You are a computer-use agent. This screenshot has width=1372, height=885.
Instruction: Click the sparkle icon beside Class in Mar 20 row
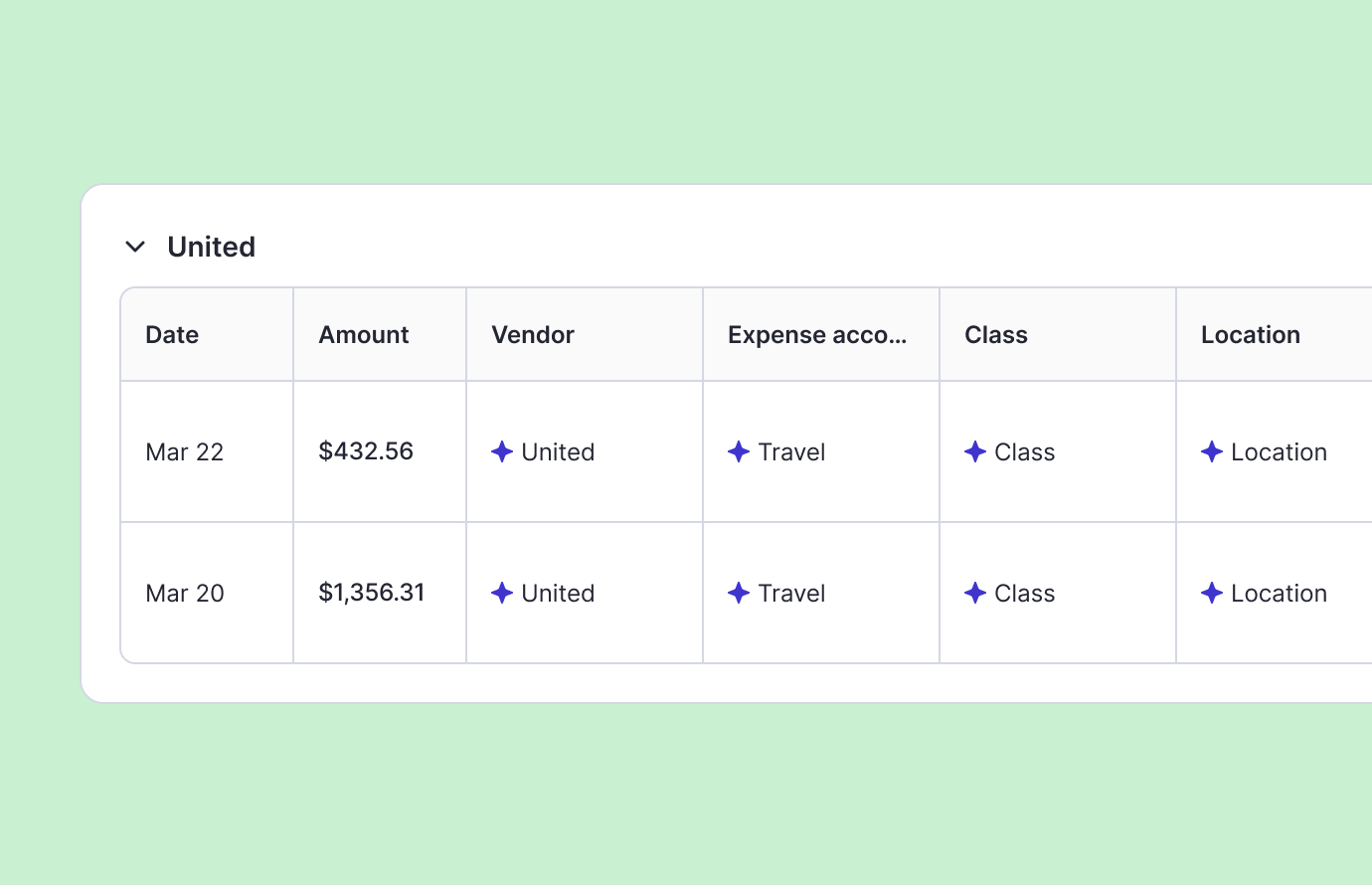[975, 593]
